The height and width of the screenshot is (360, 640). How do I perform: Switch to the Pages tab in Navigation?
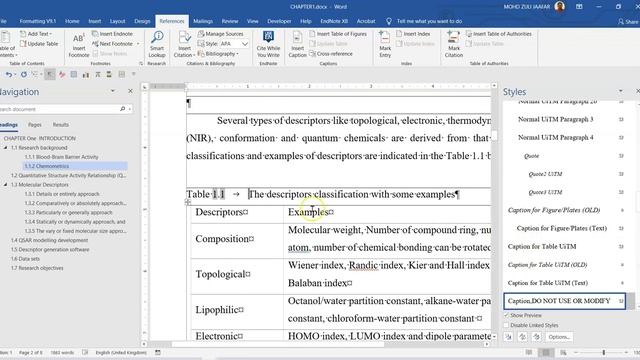coord(35,124)
